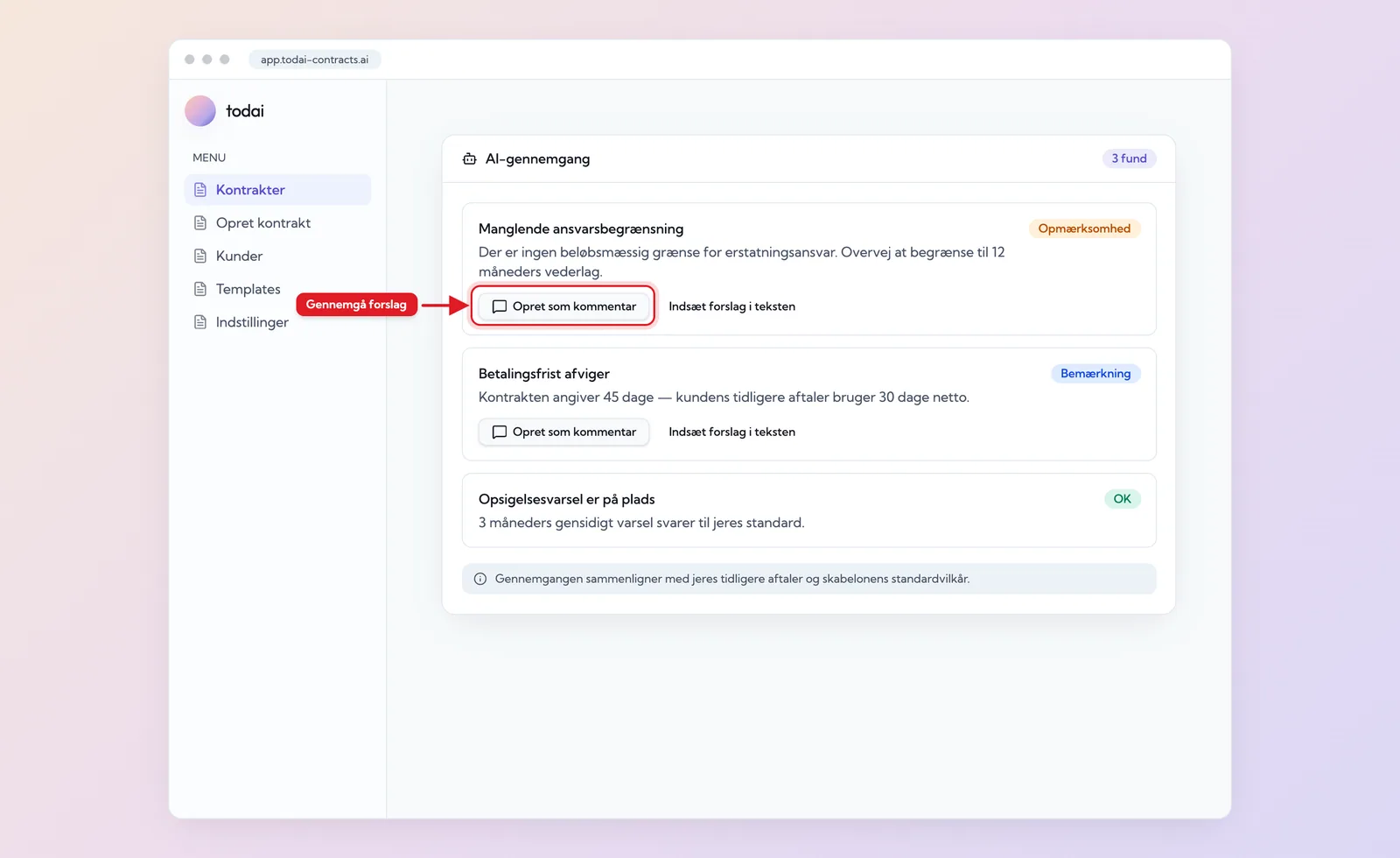
Task: Insert suggestion for Betalingsfrist afviger
Action: (x=731, y=432)
